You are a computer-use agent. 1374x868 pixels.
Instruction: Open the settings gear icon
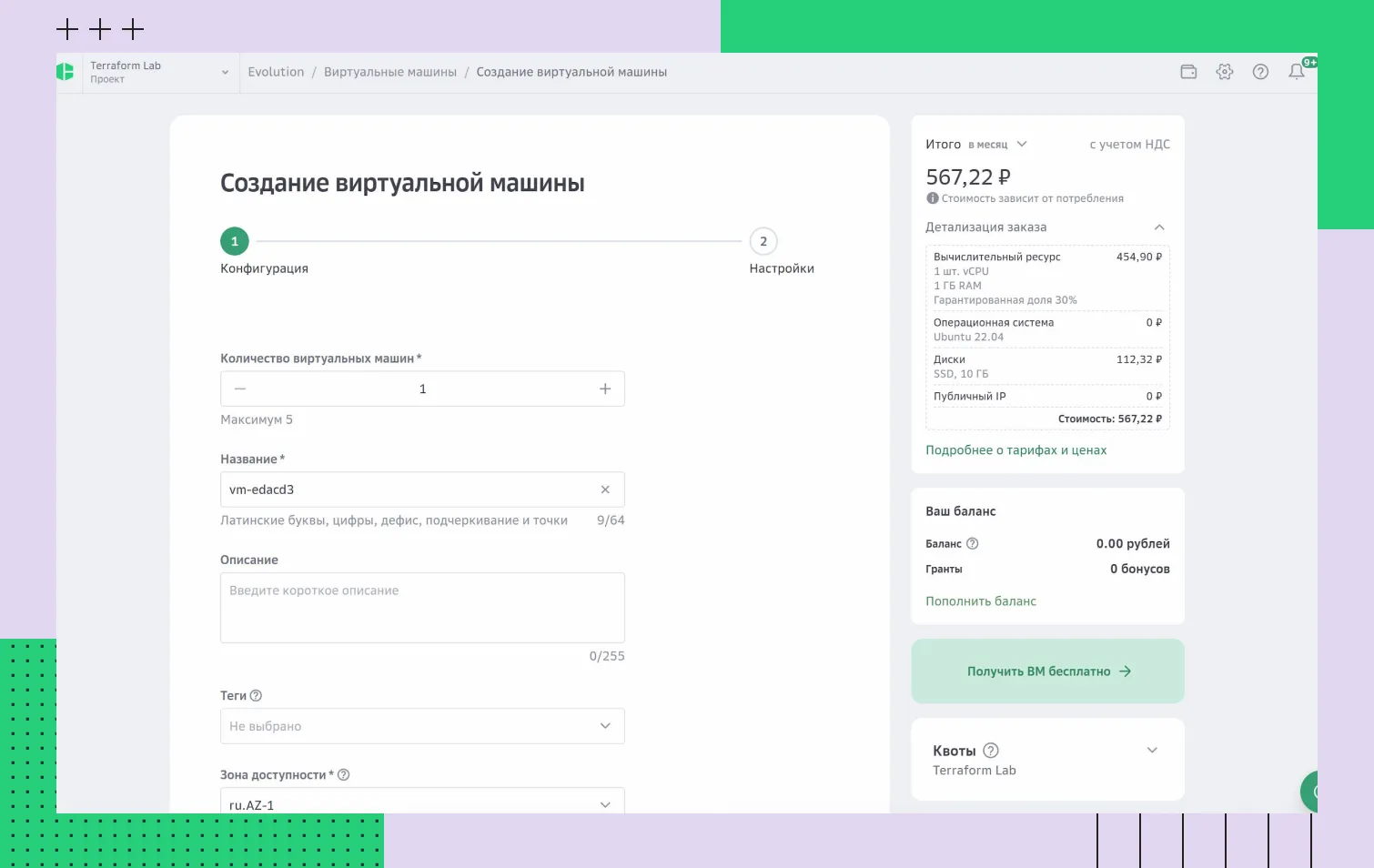coord(1225,71)
